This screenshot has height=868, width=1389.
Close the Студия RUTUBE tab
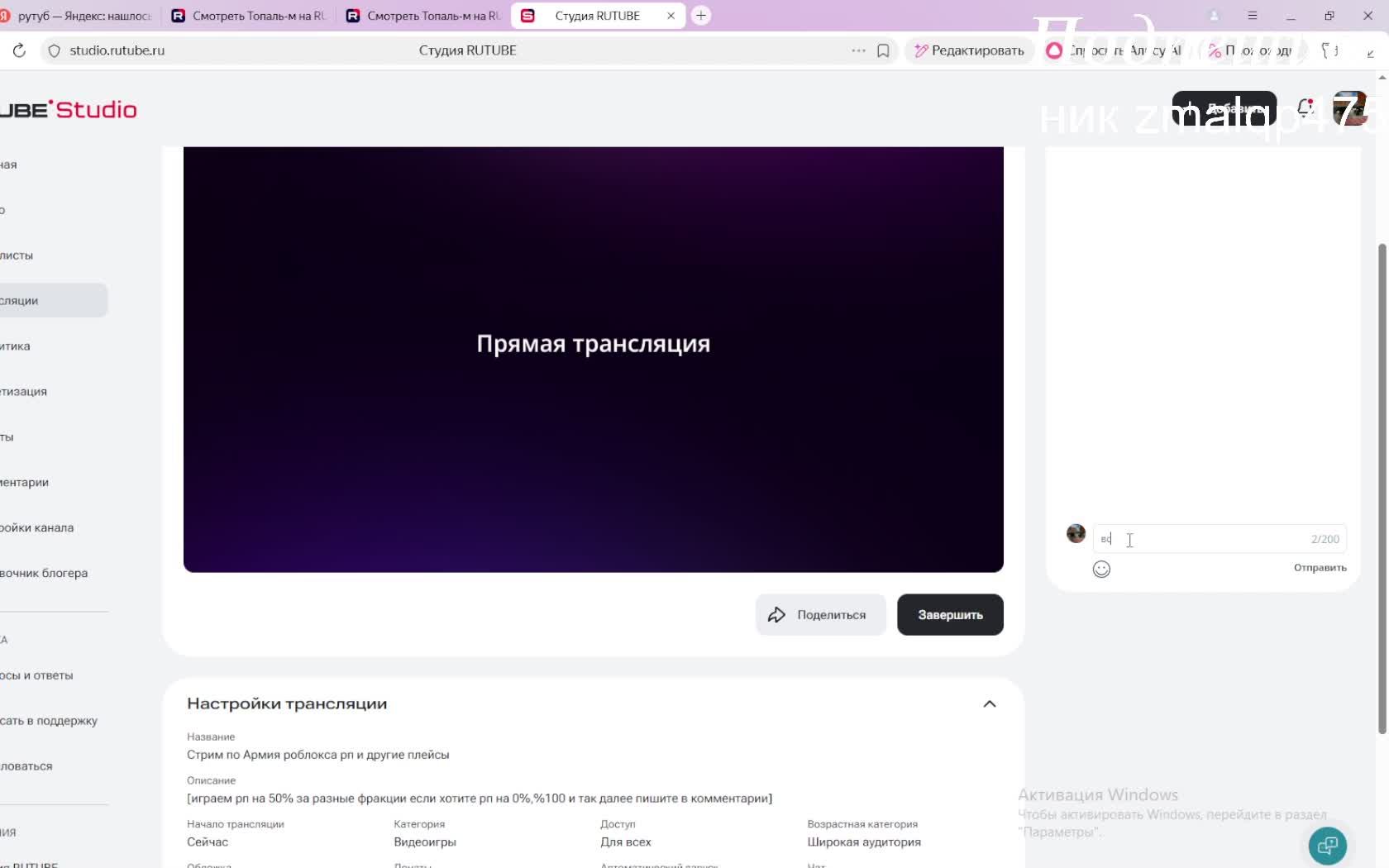coord(671,16)
